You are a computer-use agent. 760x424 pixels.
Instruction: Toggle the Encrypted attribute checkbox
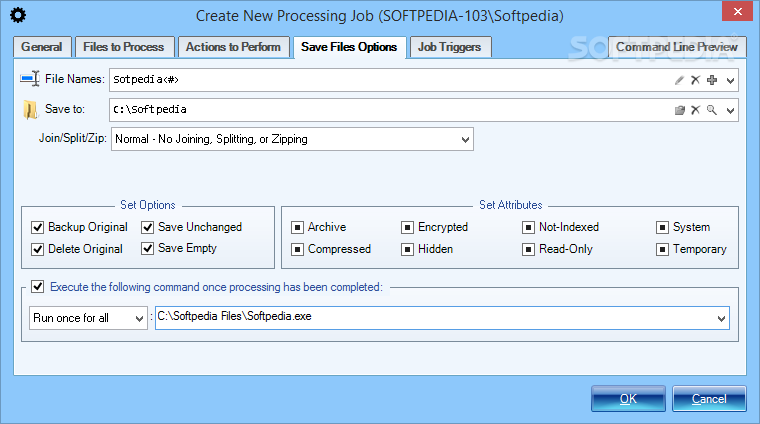[x=408, y=227]
